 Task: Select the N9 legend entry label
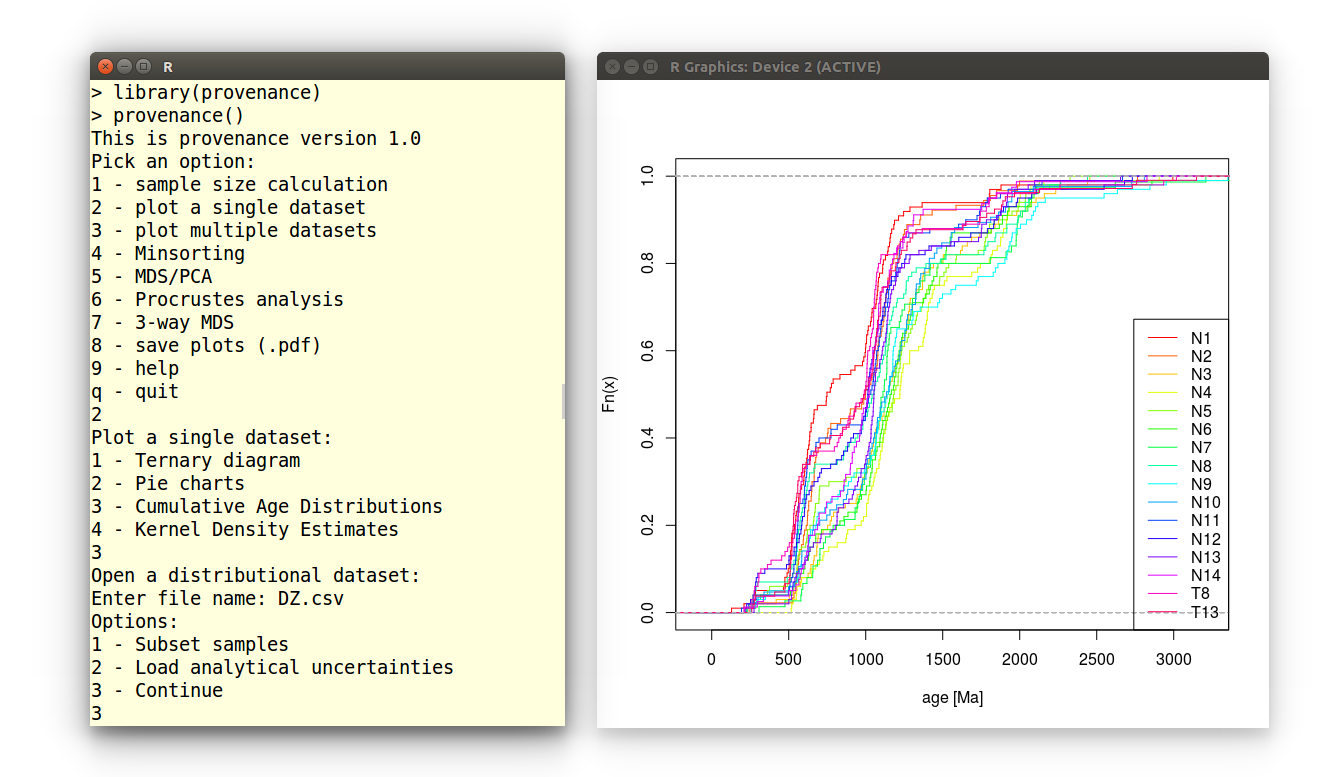1201,484
